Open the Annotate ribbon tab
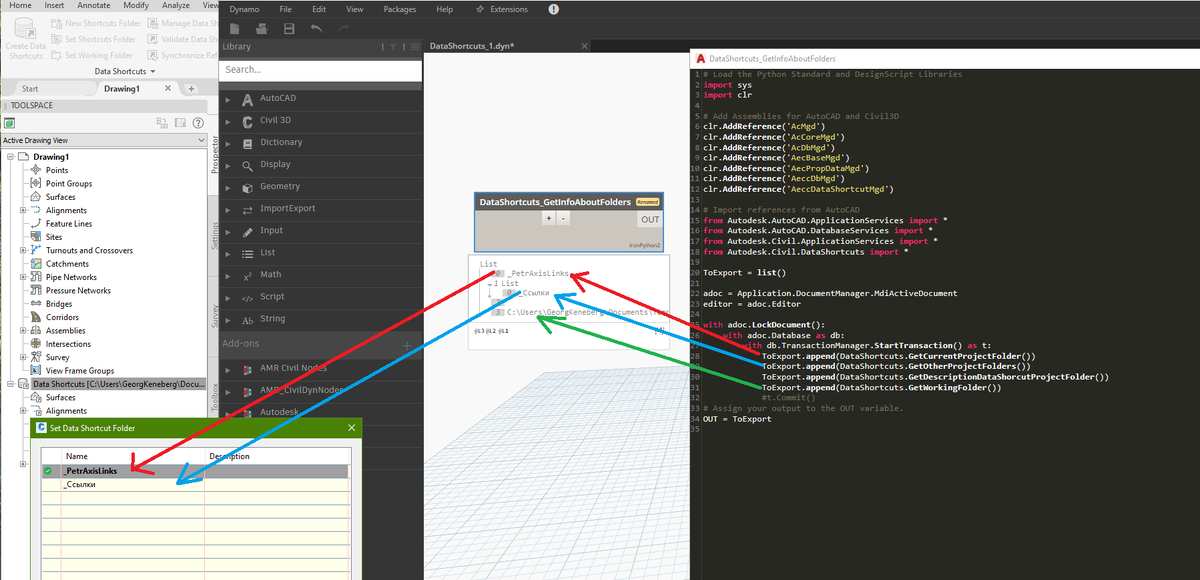This screenshot has height=580, width=1200. point(94,6)
